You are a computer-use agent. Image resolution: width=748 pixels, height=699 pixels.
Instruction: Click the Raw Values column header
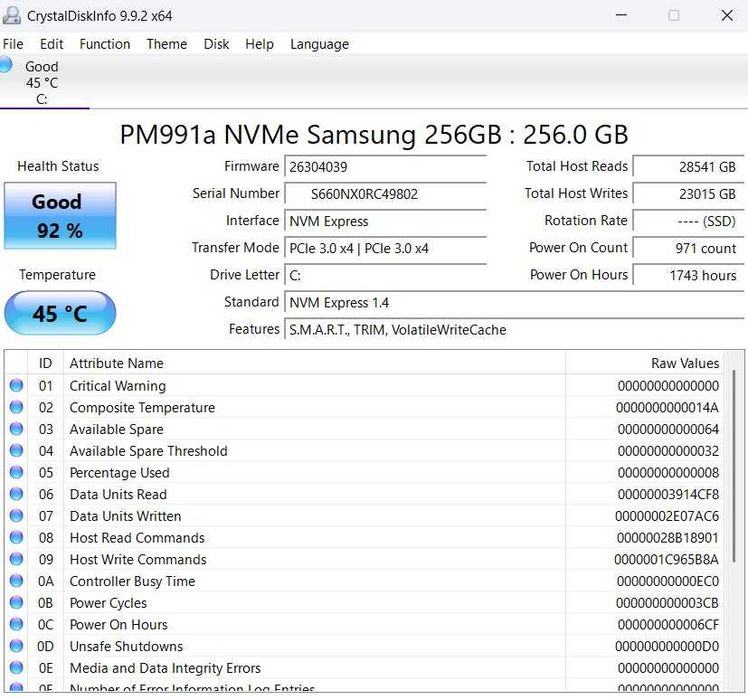point(644,363)
